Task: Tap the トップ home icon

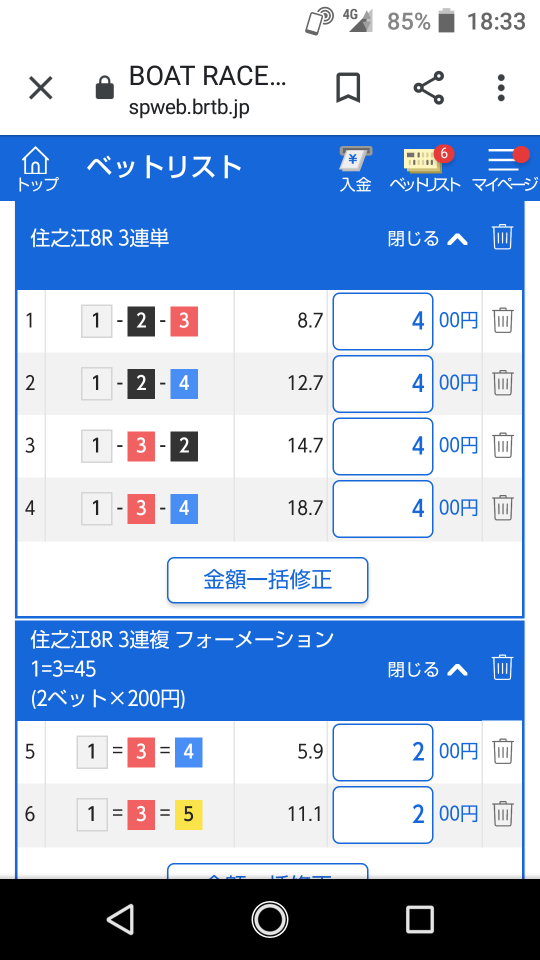Action: coord(37,169)
